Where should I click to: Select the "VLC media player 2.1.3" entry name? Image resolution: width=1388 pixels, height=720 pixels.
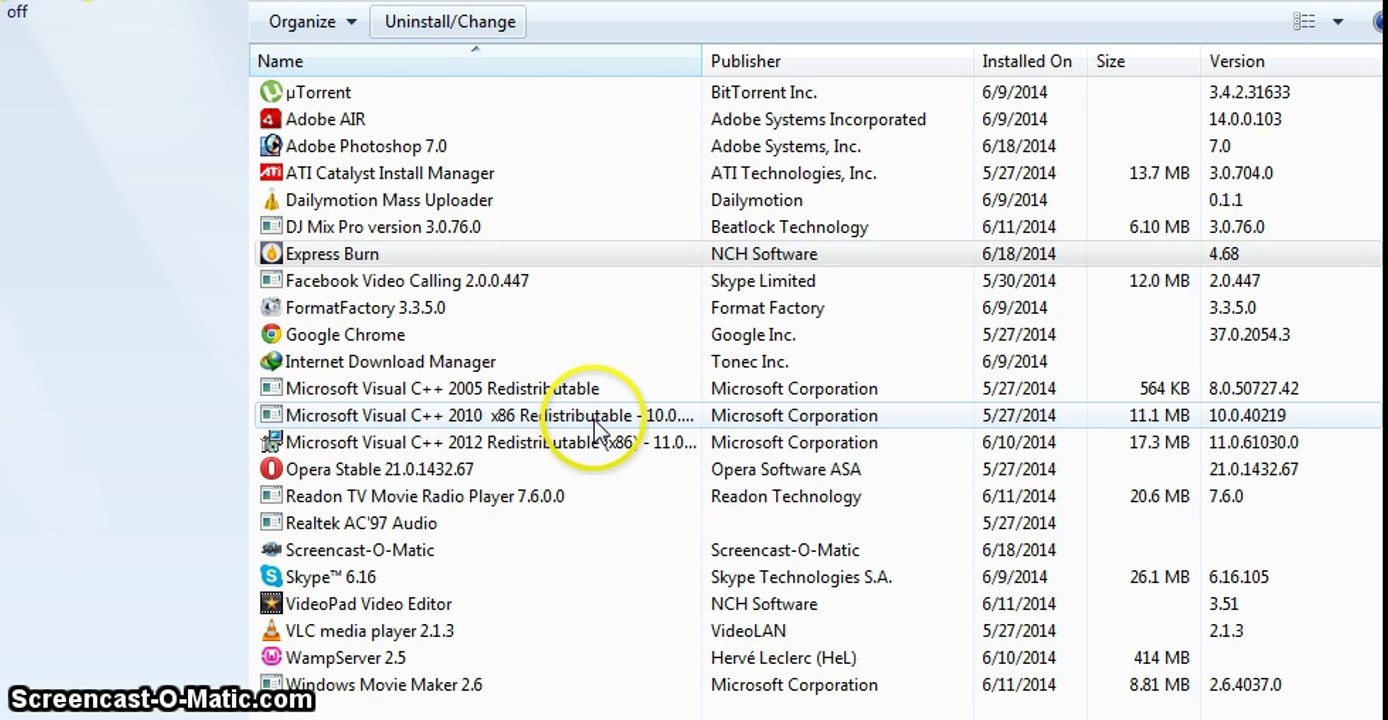tap(370, 631)
